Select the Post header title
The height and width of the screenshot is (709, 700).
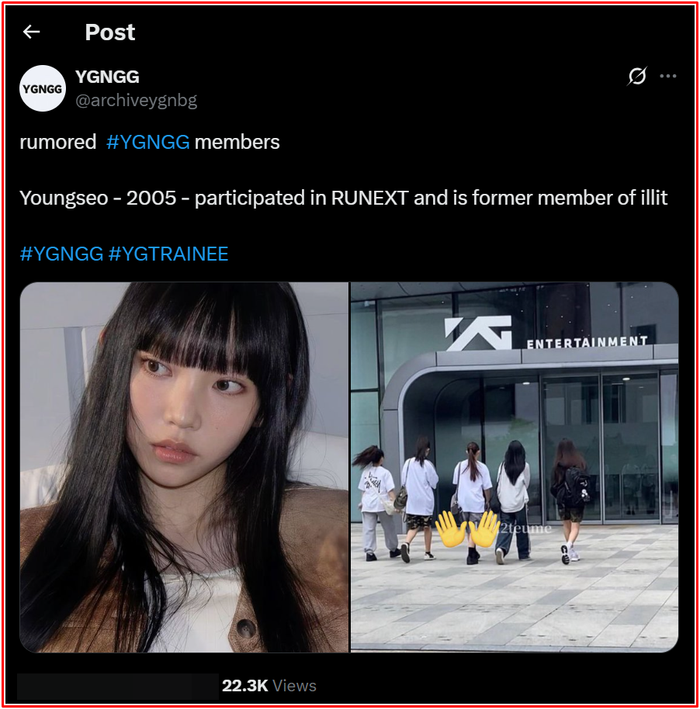(110, 32)
